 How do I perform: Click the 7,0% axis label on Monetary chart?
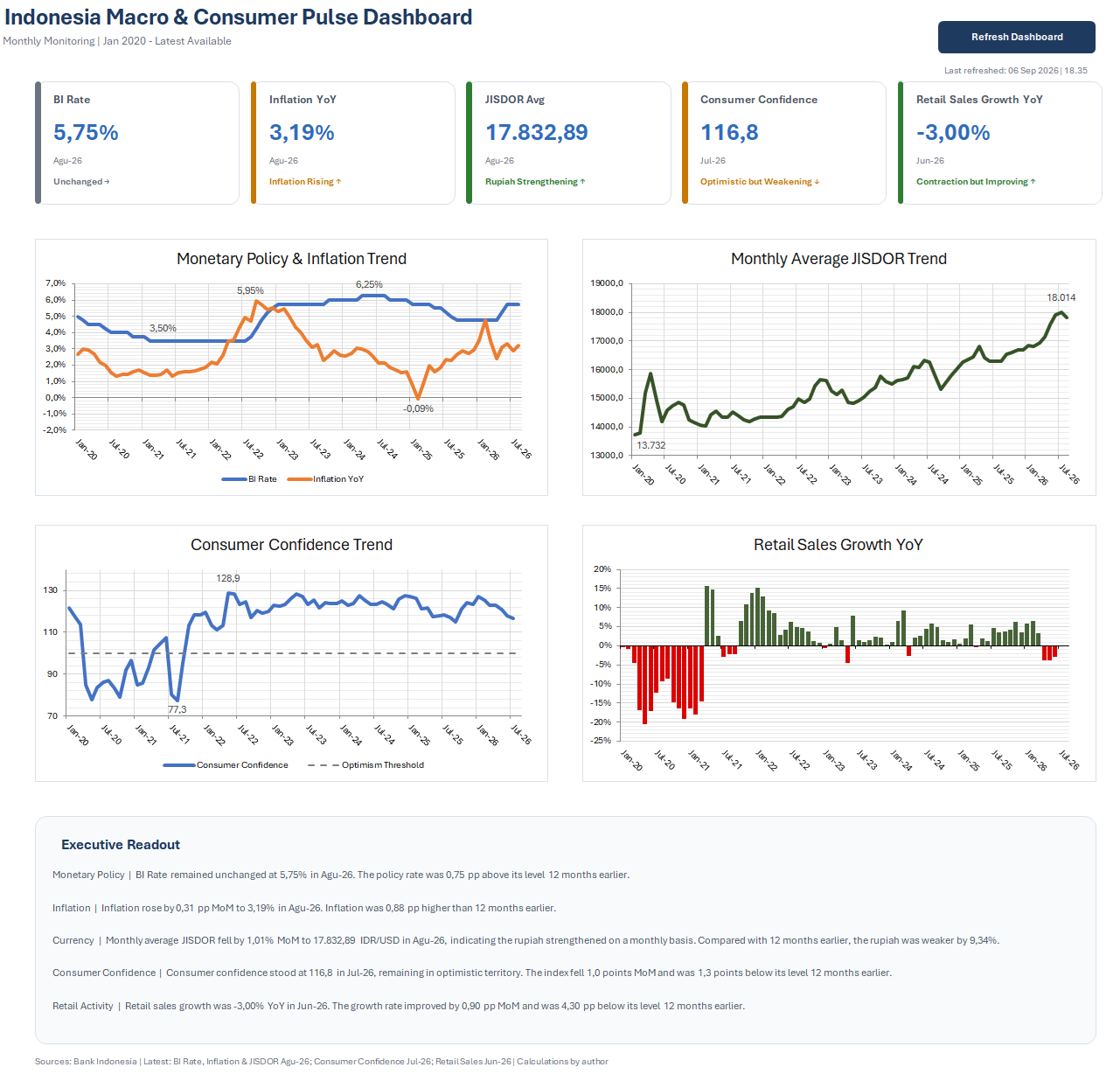(55, 283)
